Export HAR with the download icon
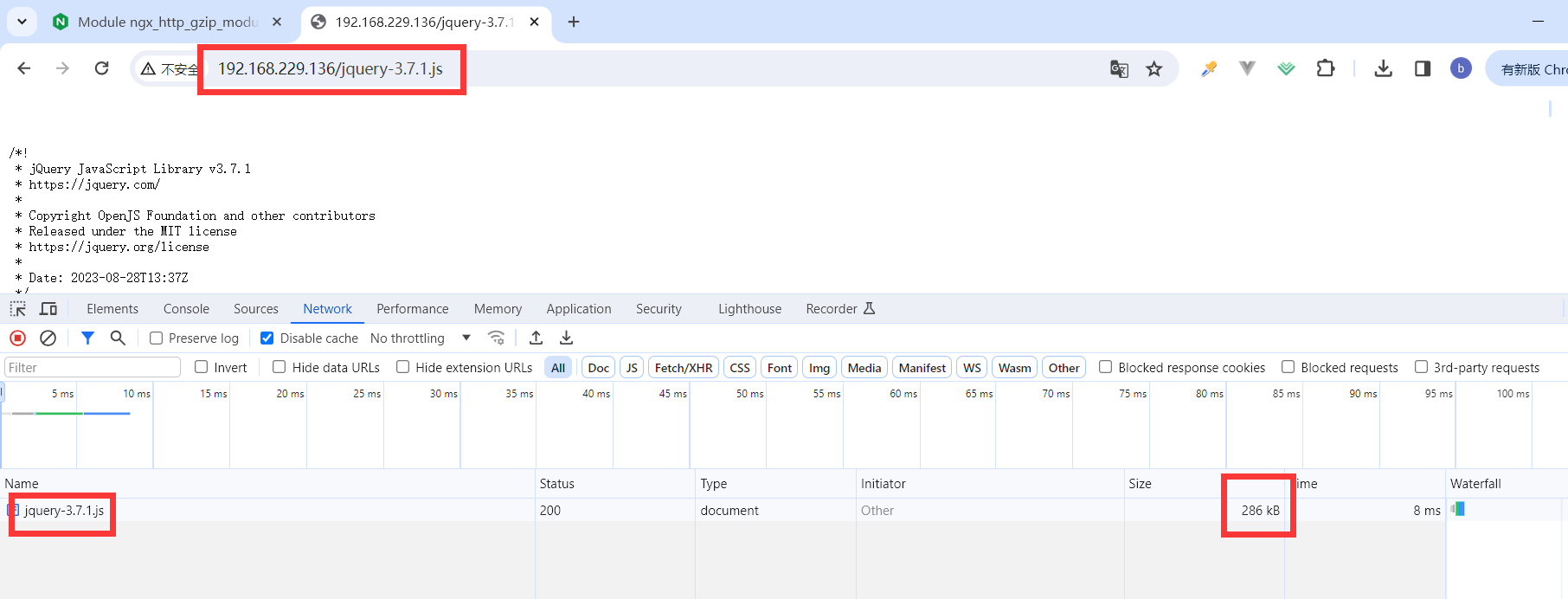Screen dimensions: 1568x599 567,338
